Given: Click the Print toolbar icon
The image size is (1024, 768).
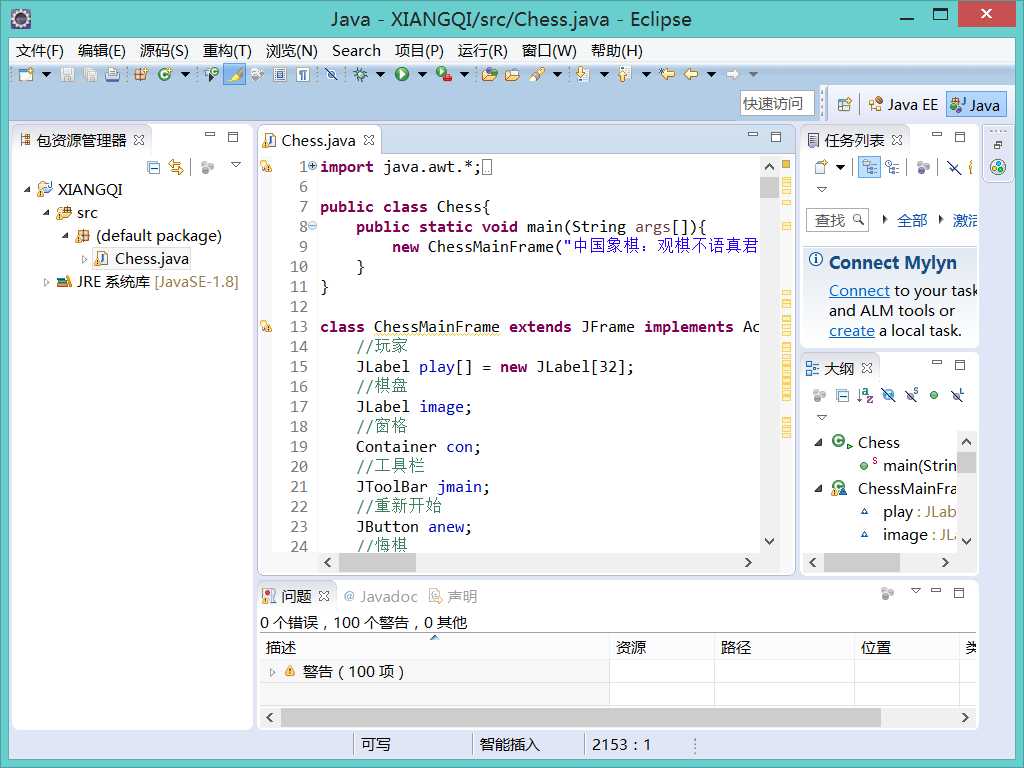Looking at the screenshot, I should tap(112, 74).
